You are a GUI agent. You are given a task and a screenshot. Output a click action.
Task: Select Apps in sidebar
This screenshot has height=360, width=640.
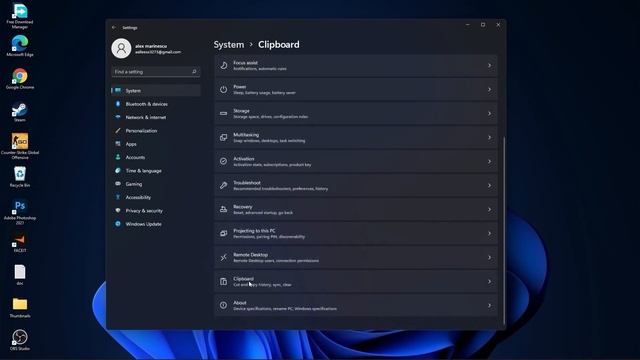[x=156, y=144]
